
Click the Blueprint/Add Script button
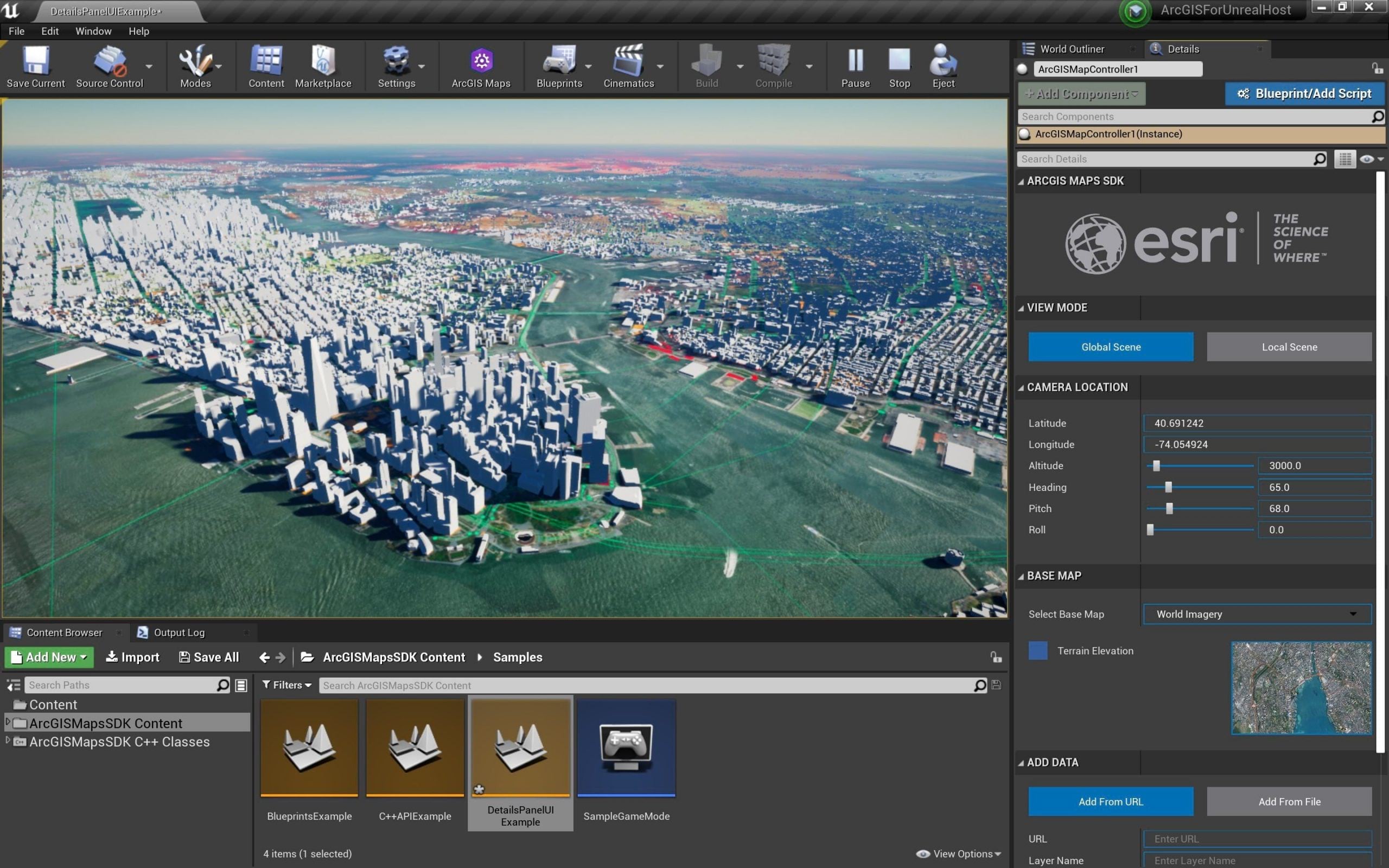point(1304,93)
